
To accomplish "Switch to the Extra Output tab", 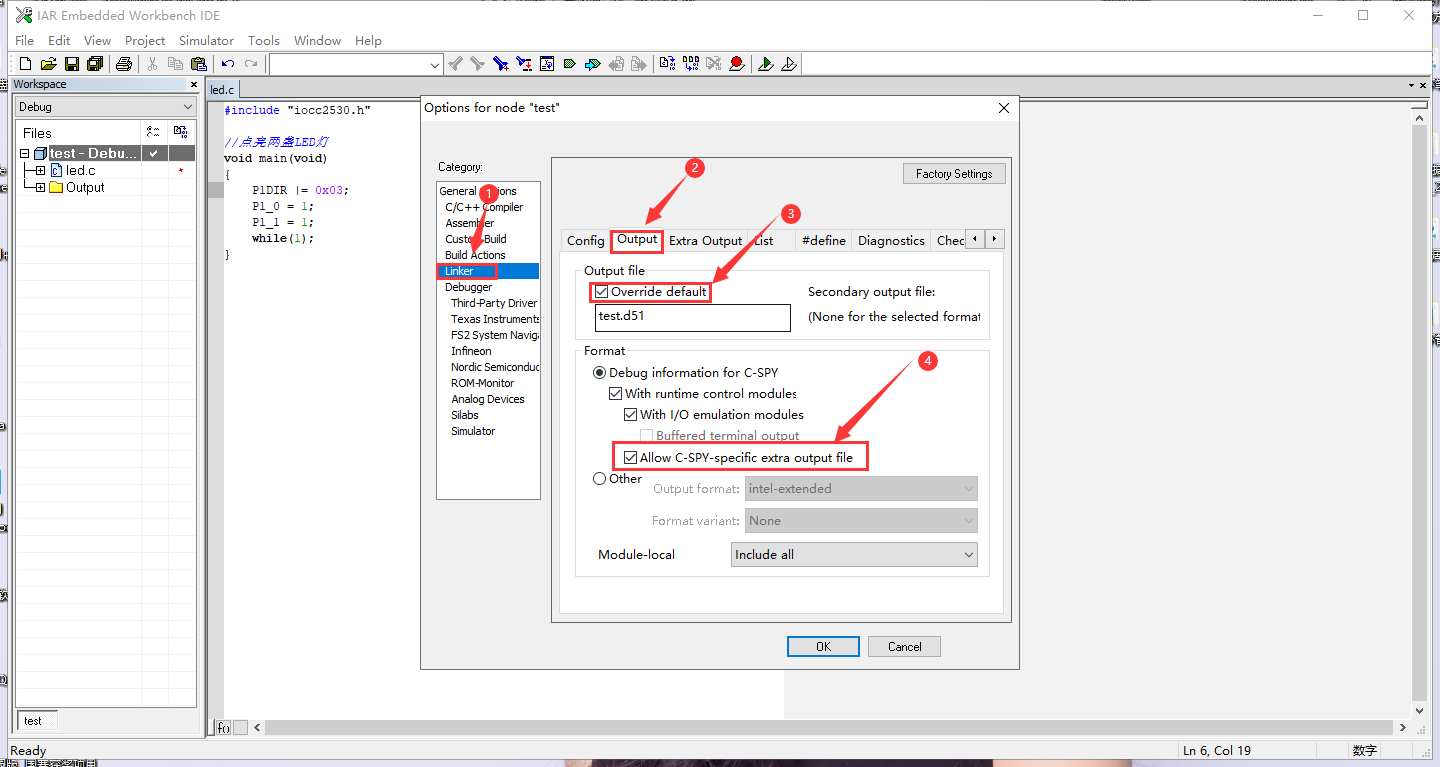I will pyautogui.click(x=706, y=241).
